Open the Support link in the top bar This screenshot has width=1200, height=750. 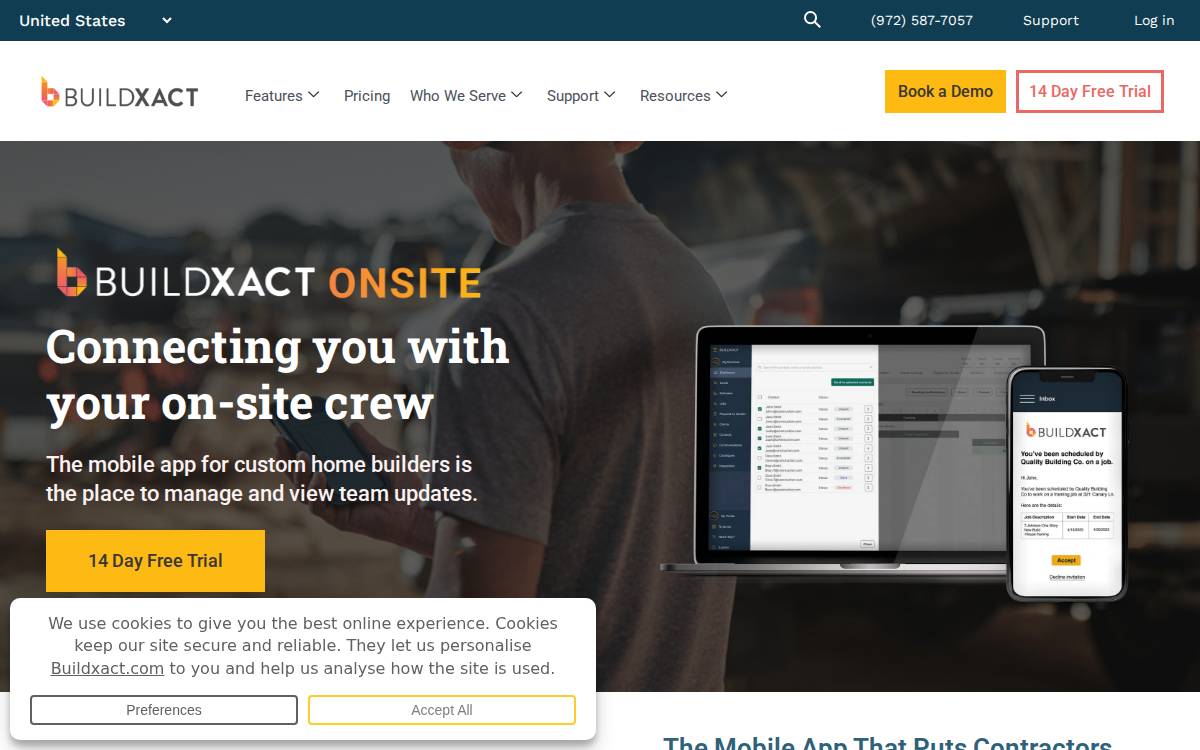[1051, 20]
